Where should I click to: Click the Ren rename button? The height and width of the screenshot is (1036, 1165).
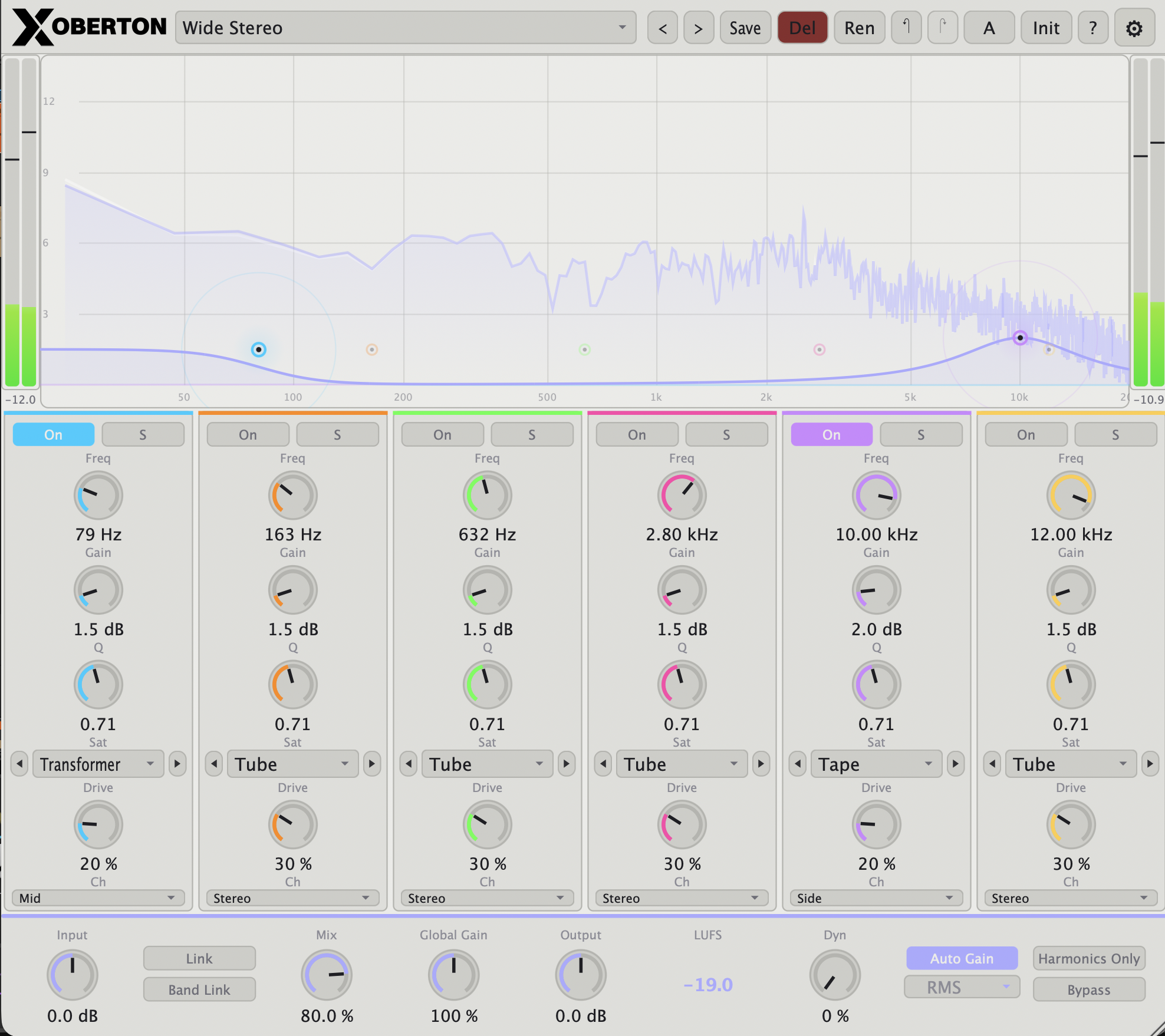pyautogui.click(x=859, y=28)
